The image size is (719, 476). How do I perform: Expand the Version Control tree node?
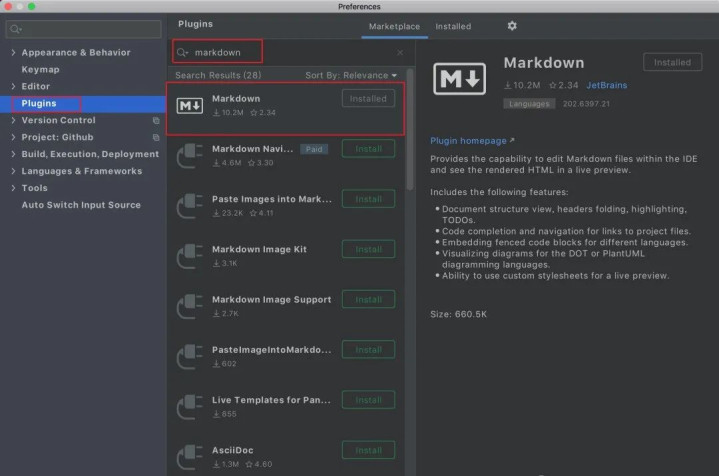[x=12, y=120]
